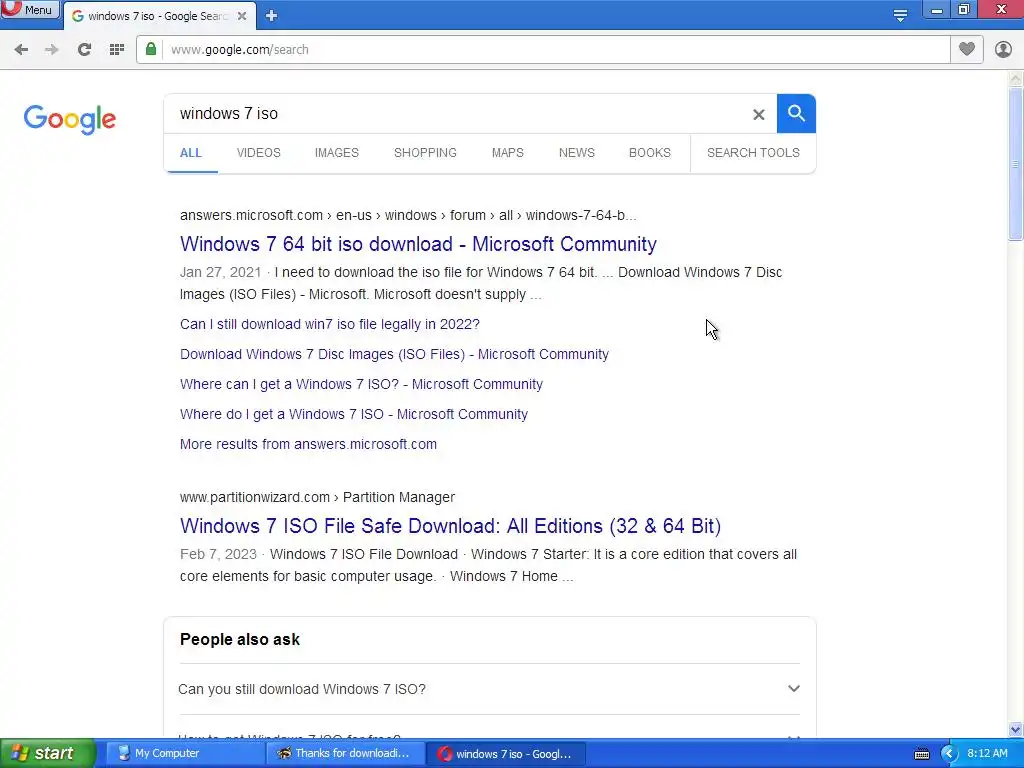Open Download Windows 7 Disc Images link
1024x768 pixels.
point(394,355)
